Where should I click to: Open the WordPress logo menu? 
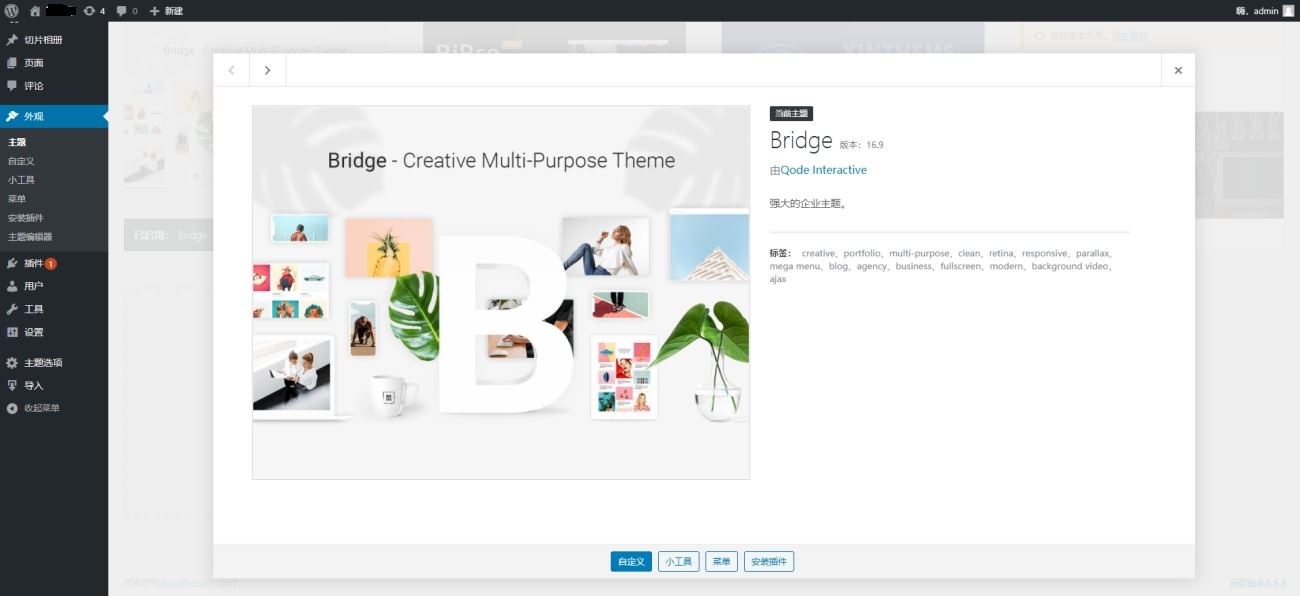12,10
